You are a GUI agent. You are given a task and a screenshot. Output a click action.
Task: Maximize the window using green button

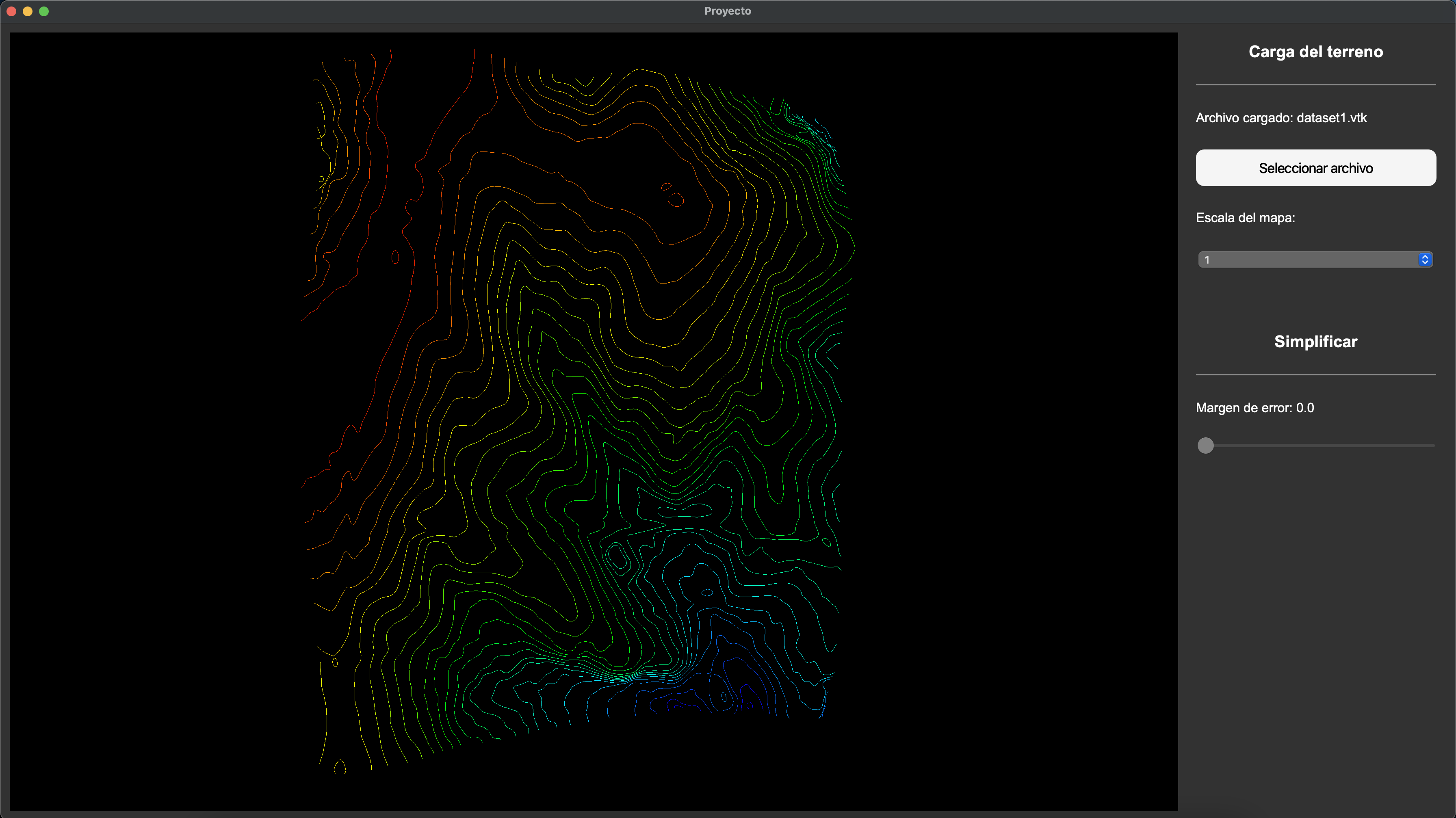click(x=44, y=11)
